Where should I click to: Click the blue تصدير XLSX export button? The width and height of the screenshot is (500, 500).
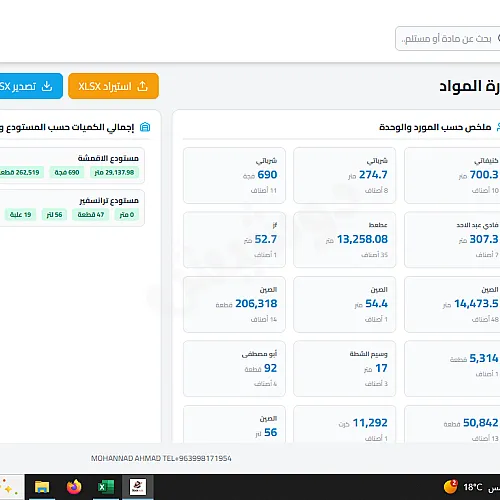(31, 86)
